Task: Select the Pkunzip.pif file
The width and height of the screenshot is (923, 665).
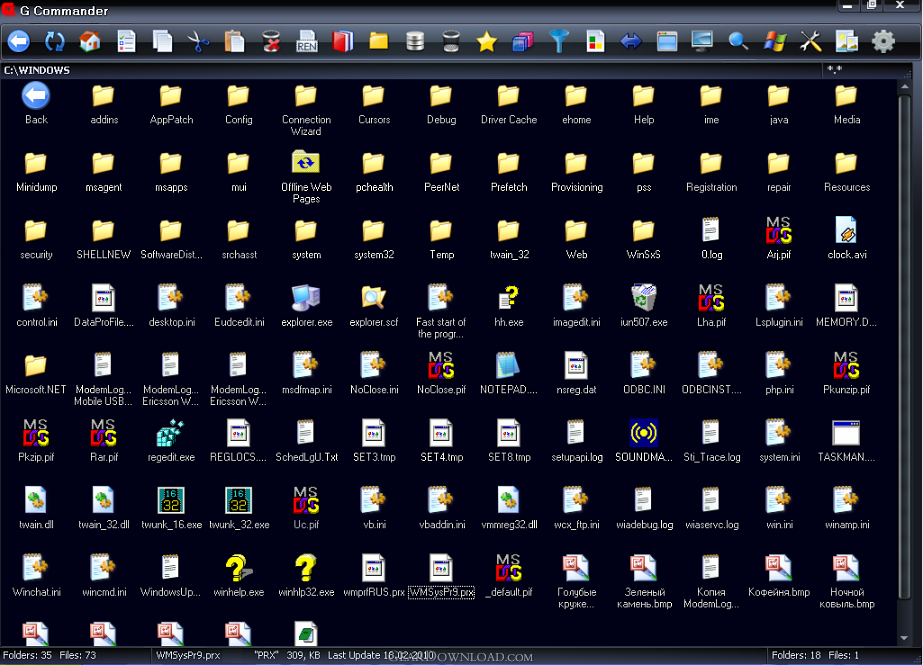Action: [x=846, y=375]
